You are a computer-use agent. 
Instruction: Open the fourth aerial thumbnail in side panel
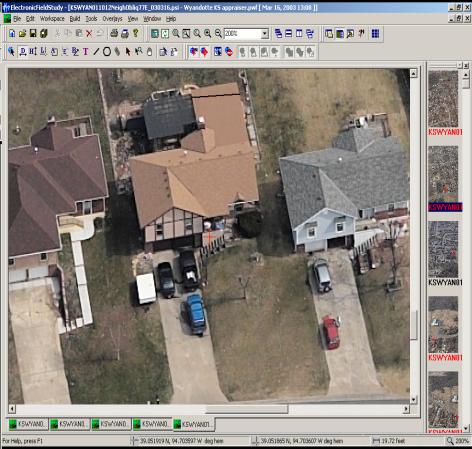click(x=443, y=325)
